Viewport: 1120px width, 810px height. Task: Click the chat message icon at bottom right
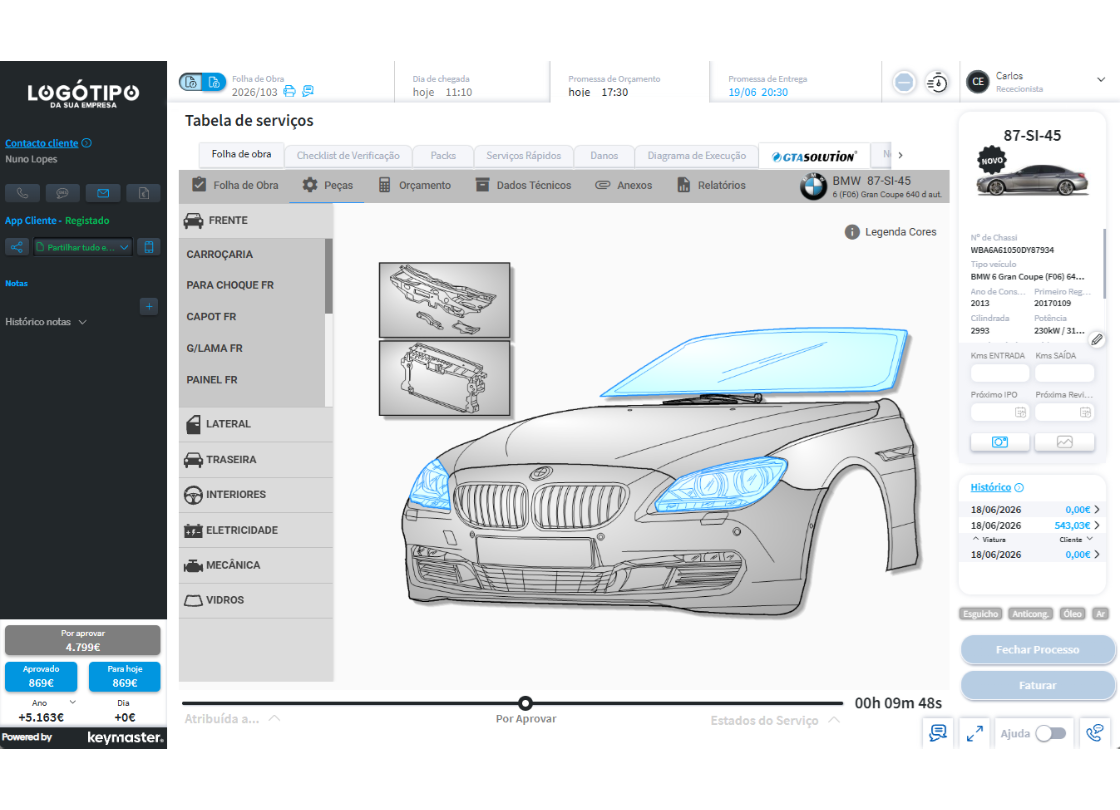tap(938, 733)
